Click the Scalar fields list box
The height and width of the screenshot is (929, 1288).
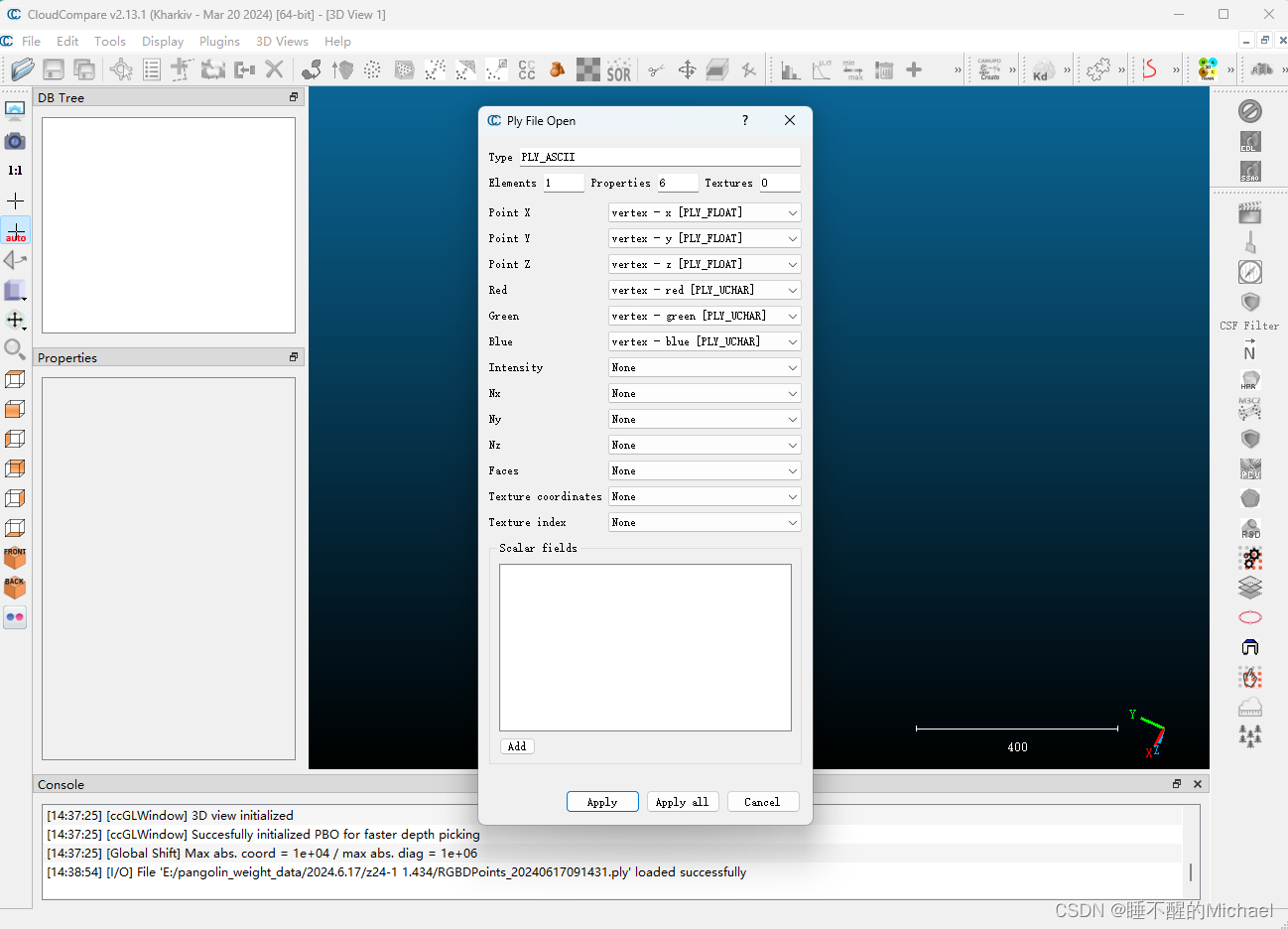[645, 648]
